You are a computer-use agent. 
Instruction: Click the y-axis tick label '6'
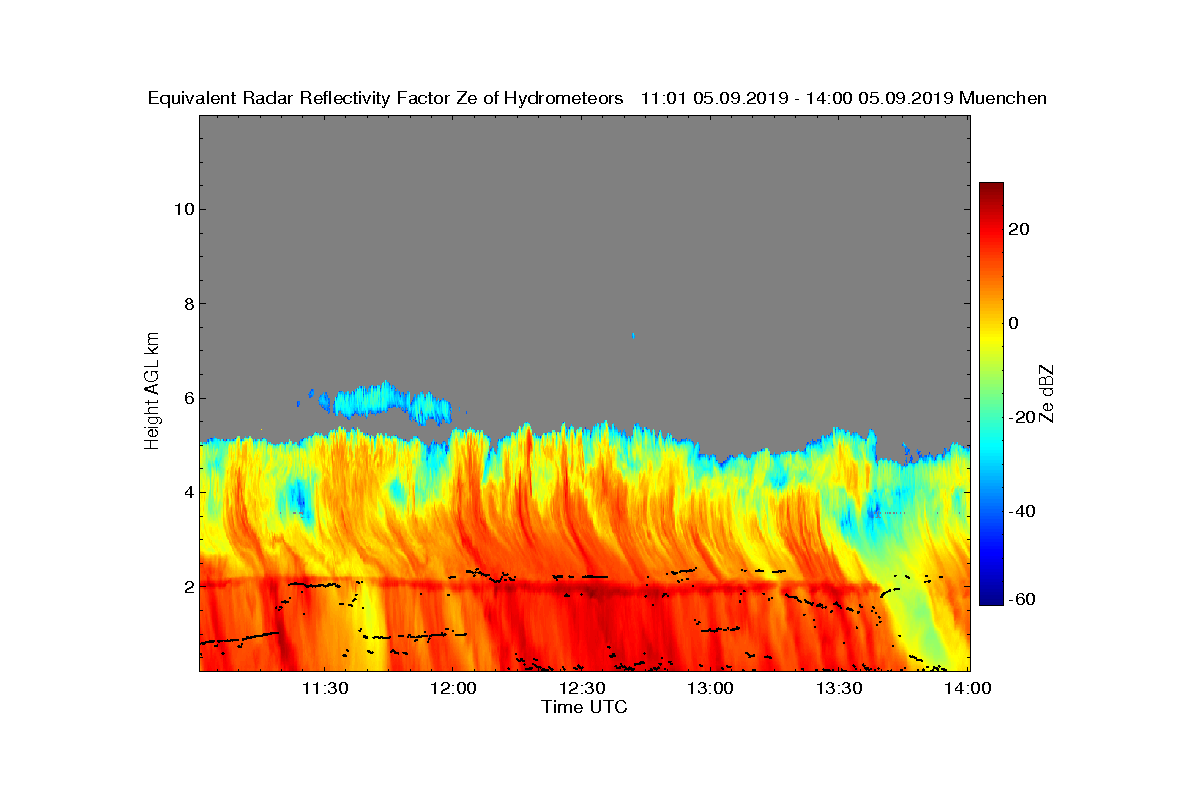[x=187, y=398]
